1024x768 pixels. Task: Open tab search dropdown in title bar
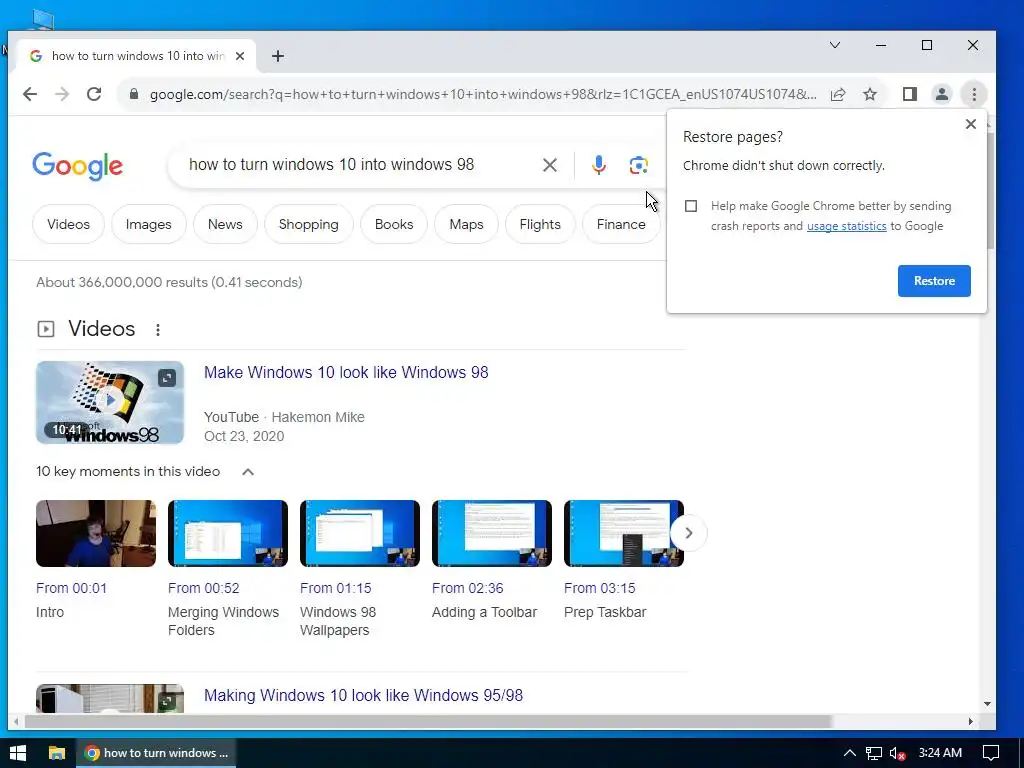(x=835, y=45)
